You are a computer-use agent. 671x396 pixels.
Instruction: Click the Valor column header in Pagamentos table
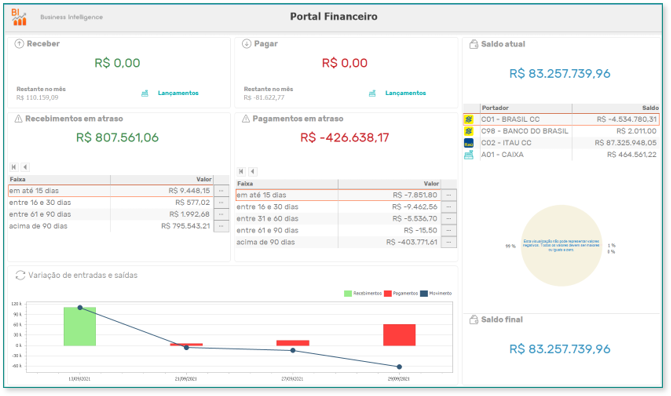coord(389,184)
